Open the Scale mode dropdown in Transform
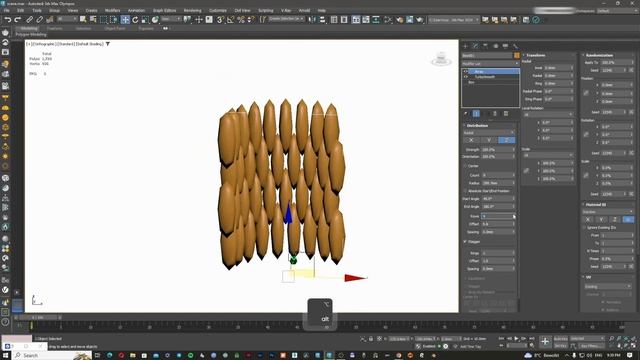The height and width of the screenshot is (360, 640). pyautogui.click(x=548, y=155)
